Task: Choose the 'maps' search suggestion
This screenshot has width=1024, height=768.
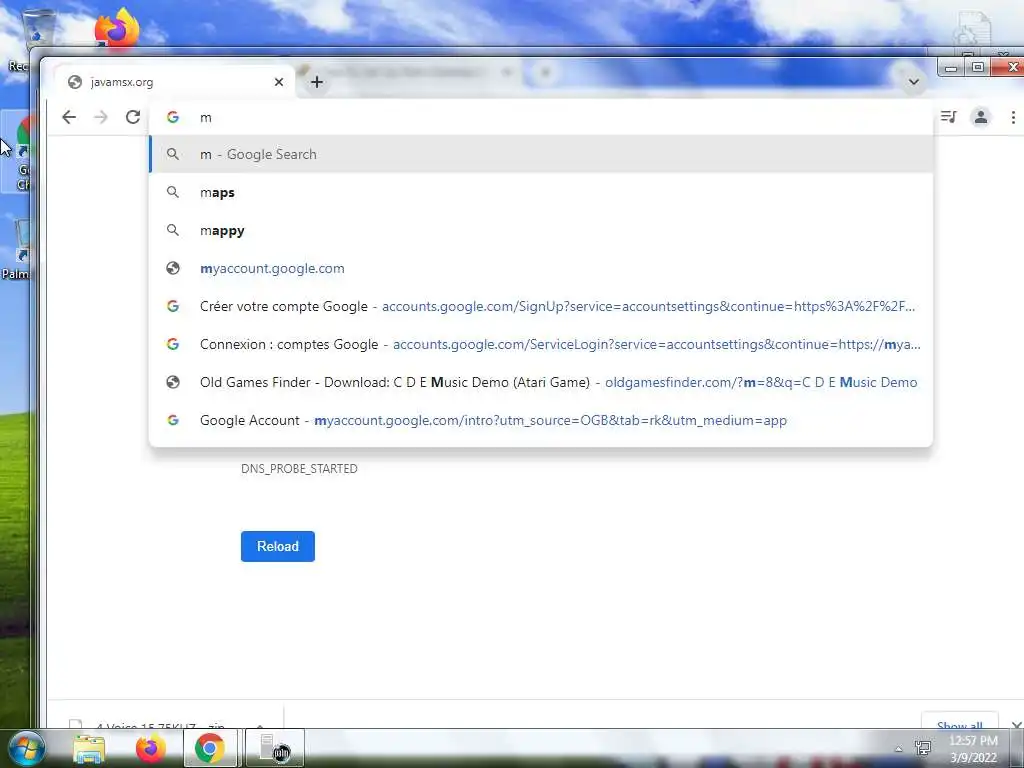Action: [x=541, y=193]
